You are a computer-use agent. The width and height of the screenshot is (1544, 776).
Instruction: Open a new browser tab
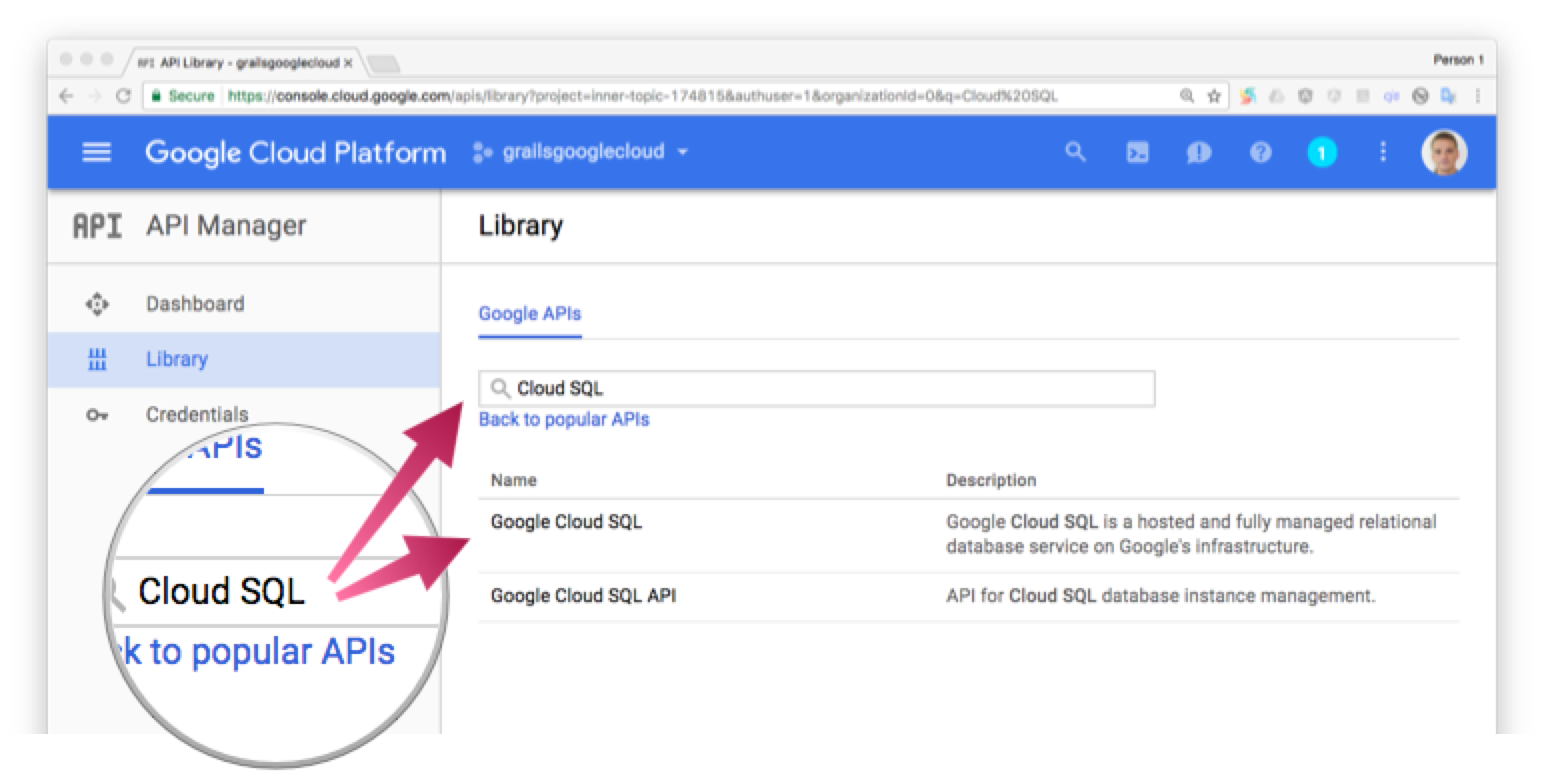[383, 64]
